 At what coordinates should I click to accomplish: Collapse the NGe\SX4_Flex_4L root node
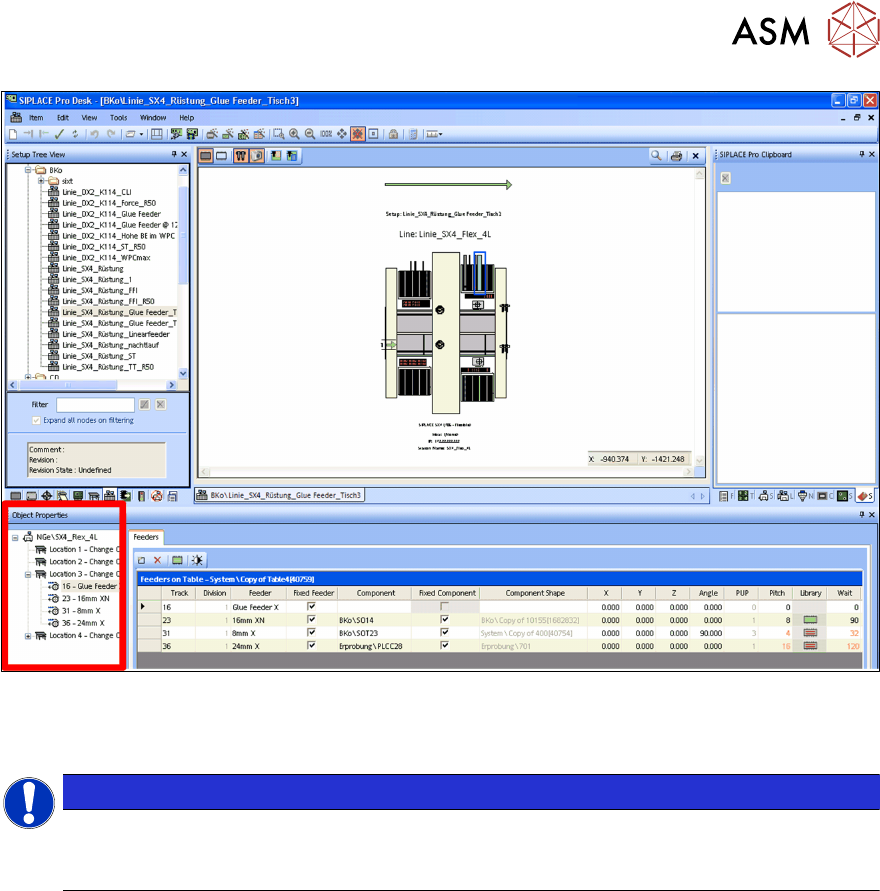(x=15, y=537)
